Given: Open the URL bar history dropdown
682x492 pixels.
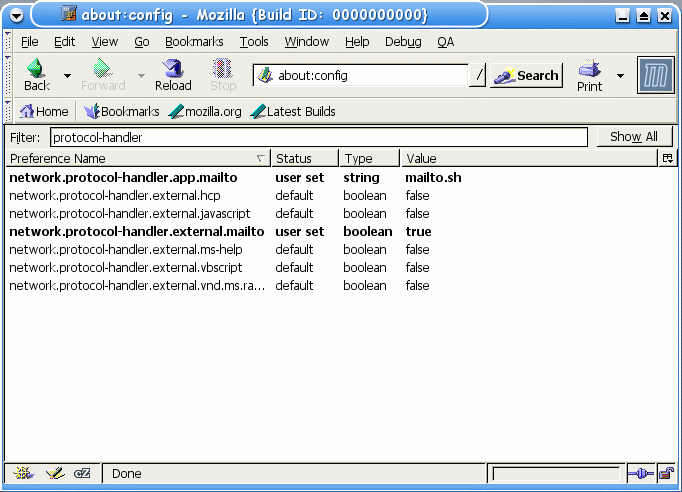Looking at the screenshot, I should (478, 76).
